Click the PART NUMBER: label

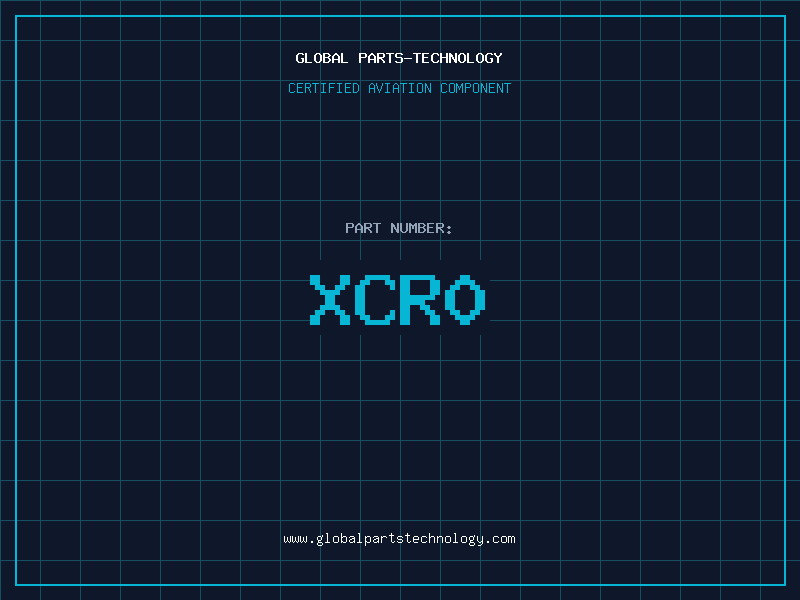(x=398, y=228)
